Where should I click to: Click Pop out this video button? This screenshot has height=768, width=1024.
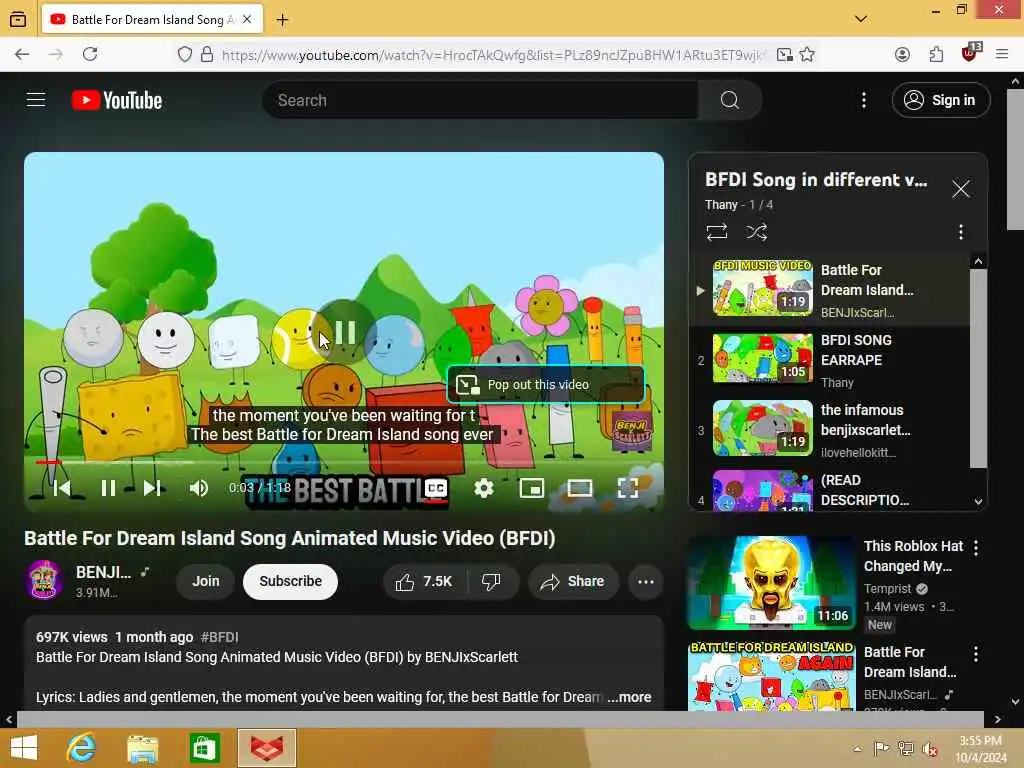[x=545, y=385]
